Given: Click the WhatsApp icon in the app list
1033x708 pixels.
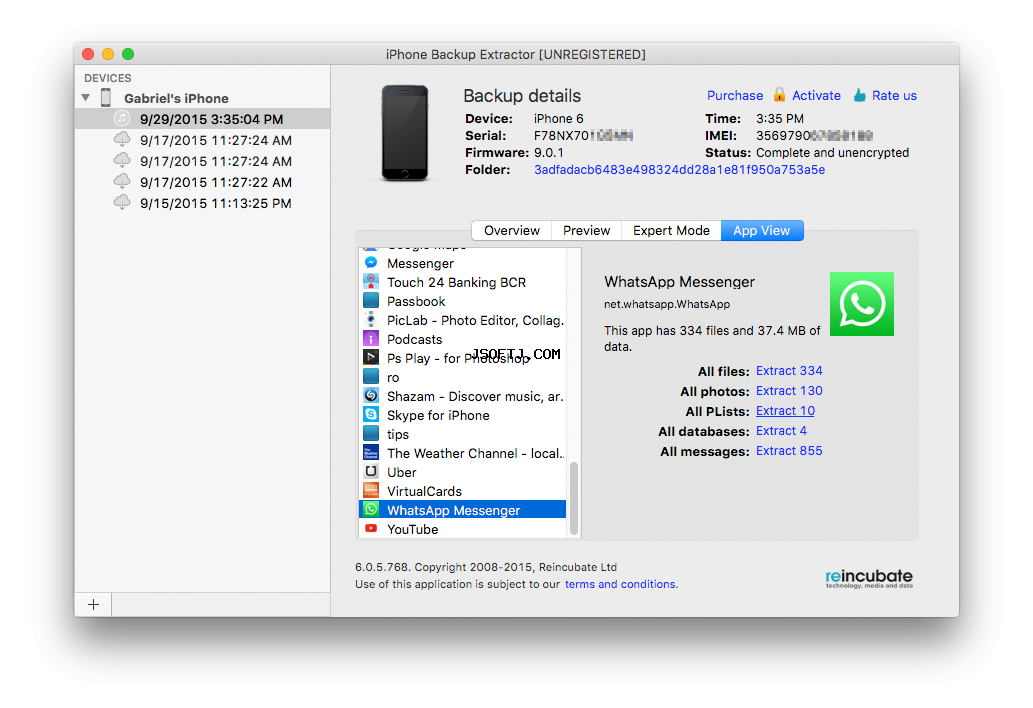Looking at the screenshot, I should pos(371,510).
